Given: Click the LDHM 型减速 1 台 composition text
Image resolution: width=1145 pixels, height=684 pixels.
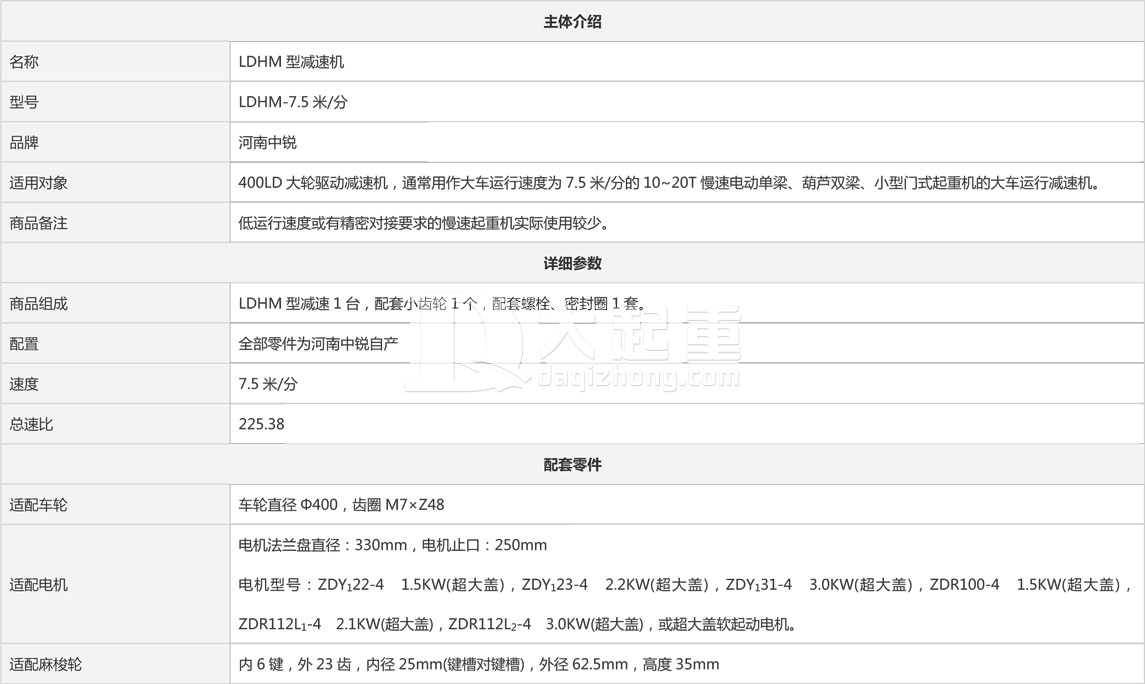Looking at the screenshot, I should click(x=442, y=304).
